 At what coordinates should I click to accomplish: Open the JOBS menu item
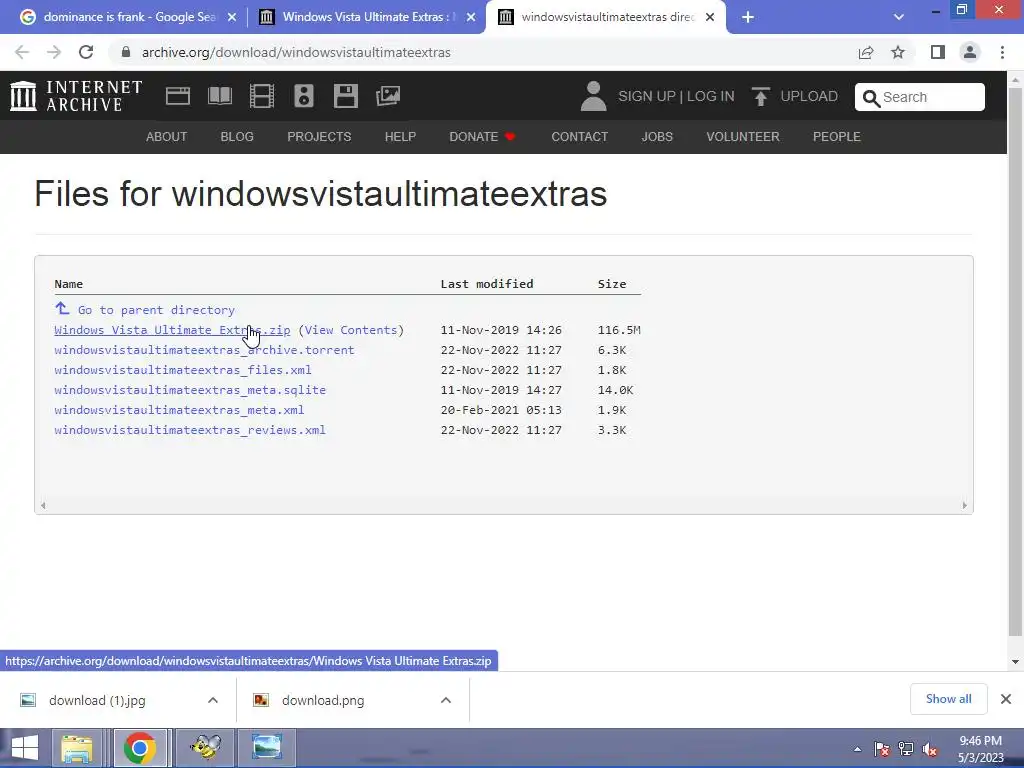click(657, 136)
